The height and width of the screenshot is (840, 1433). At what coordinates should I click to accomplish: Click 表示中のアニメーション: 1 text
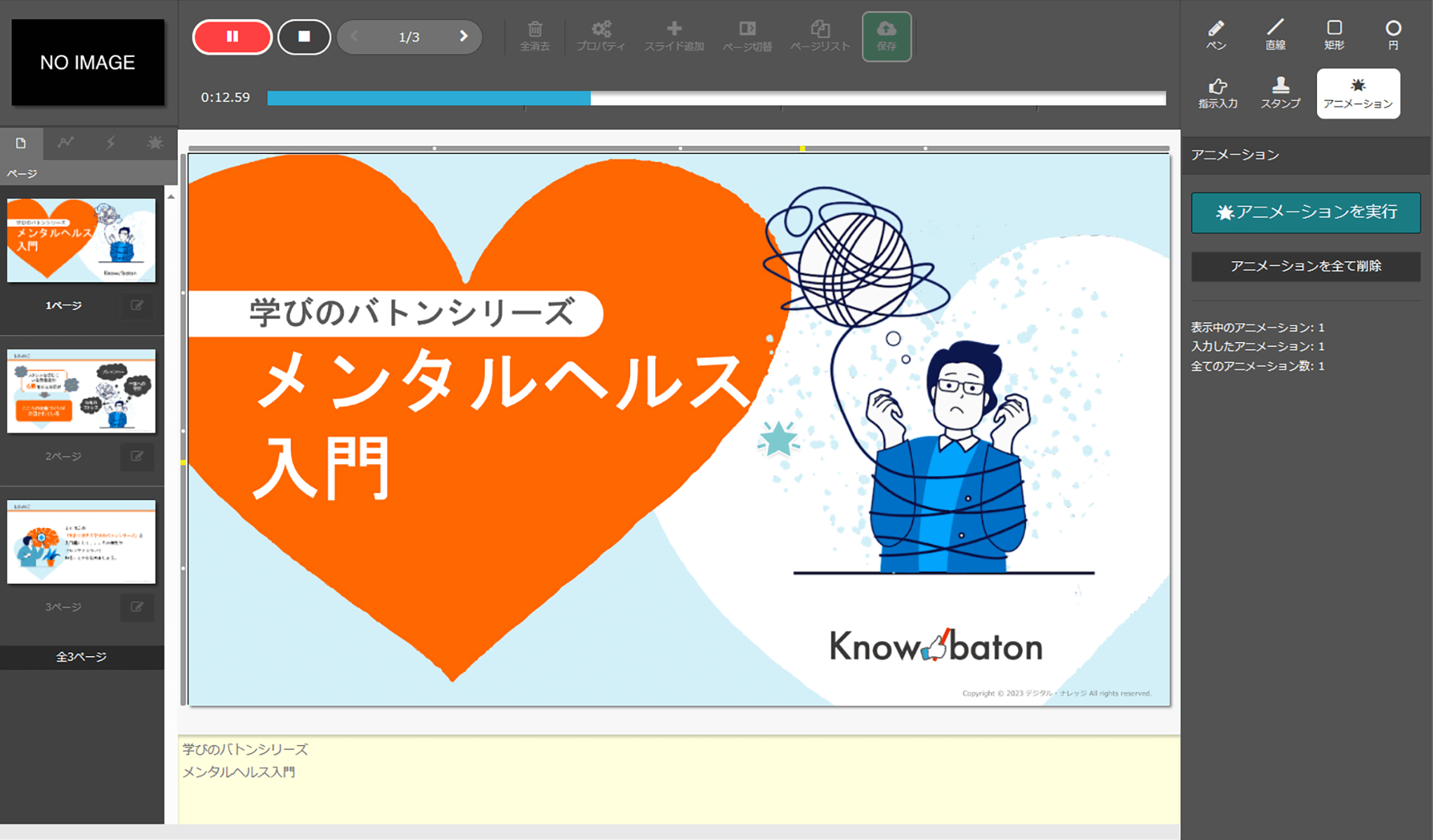(x=1257, y=327)
